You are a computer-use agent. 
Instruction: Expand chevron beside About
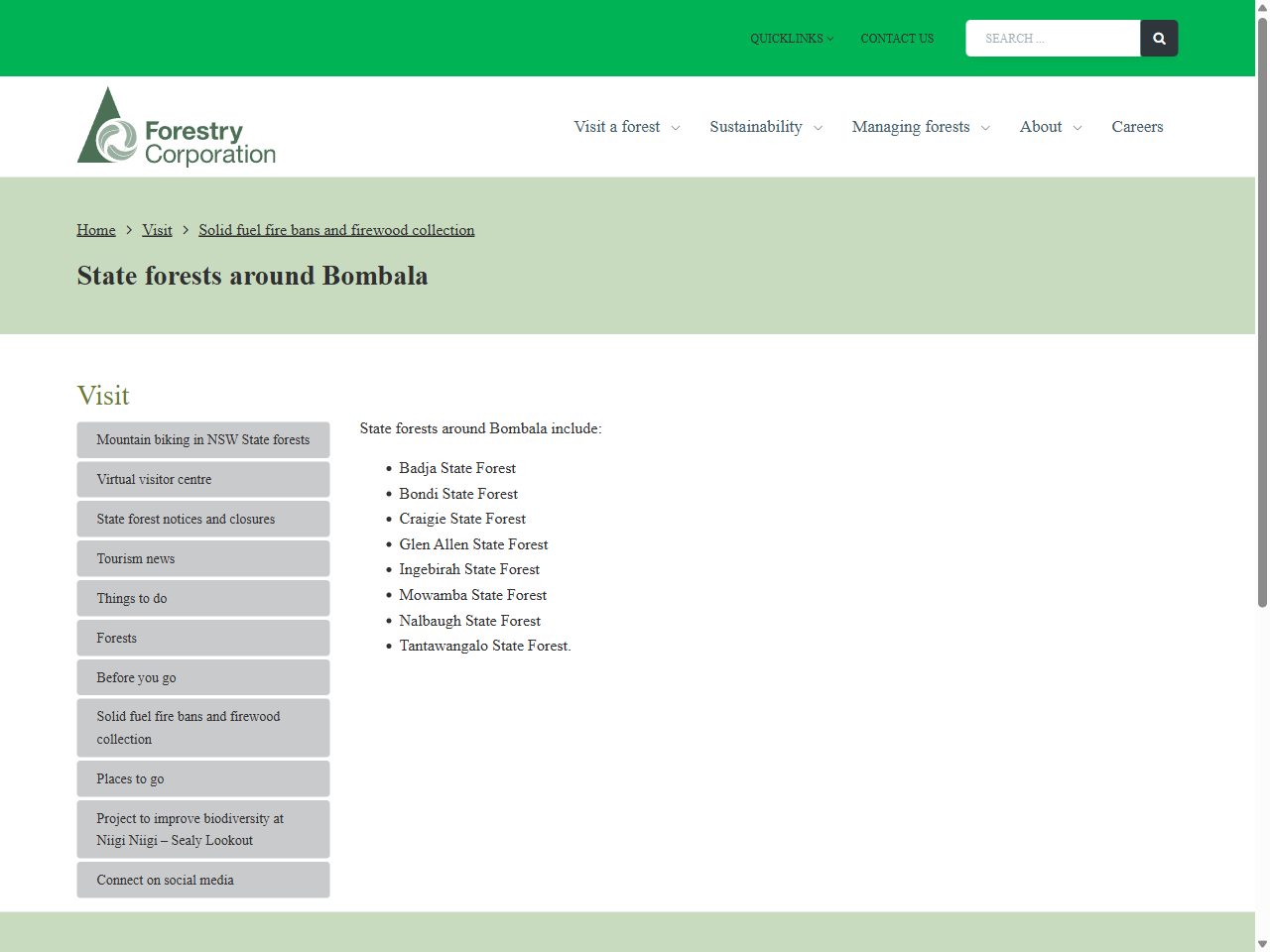(1078, 128)
